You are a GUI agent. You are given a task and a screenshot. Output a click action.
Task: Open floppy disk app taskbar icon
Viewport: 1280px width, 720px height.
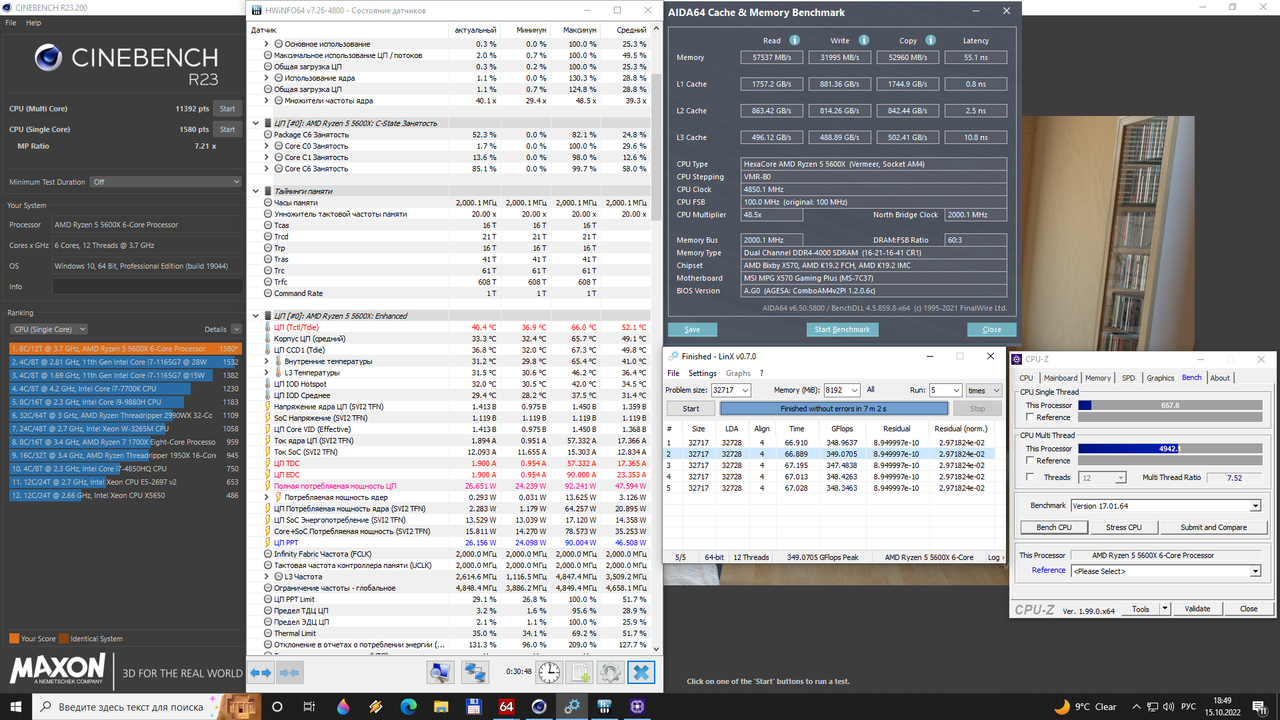pyautogui.click(x=474, y=706)
